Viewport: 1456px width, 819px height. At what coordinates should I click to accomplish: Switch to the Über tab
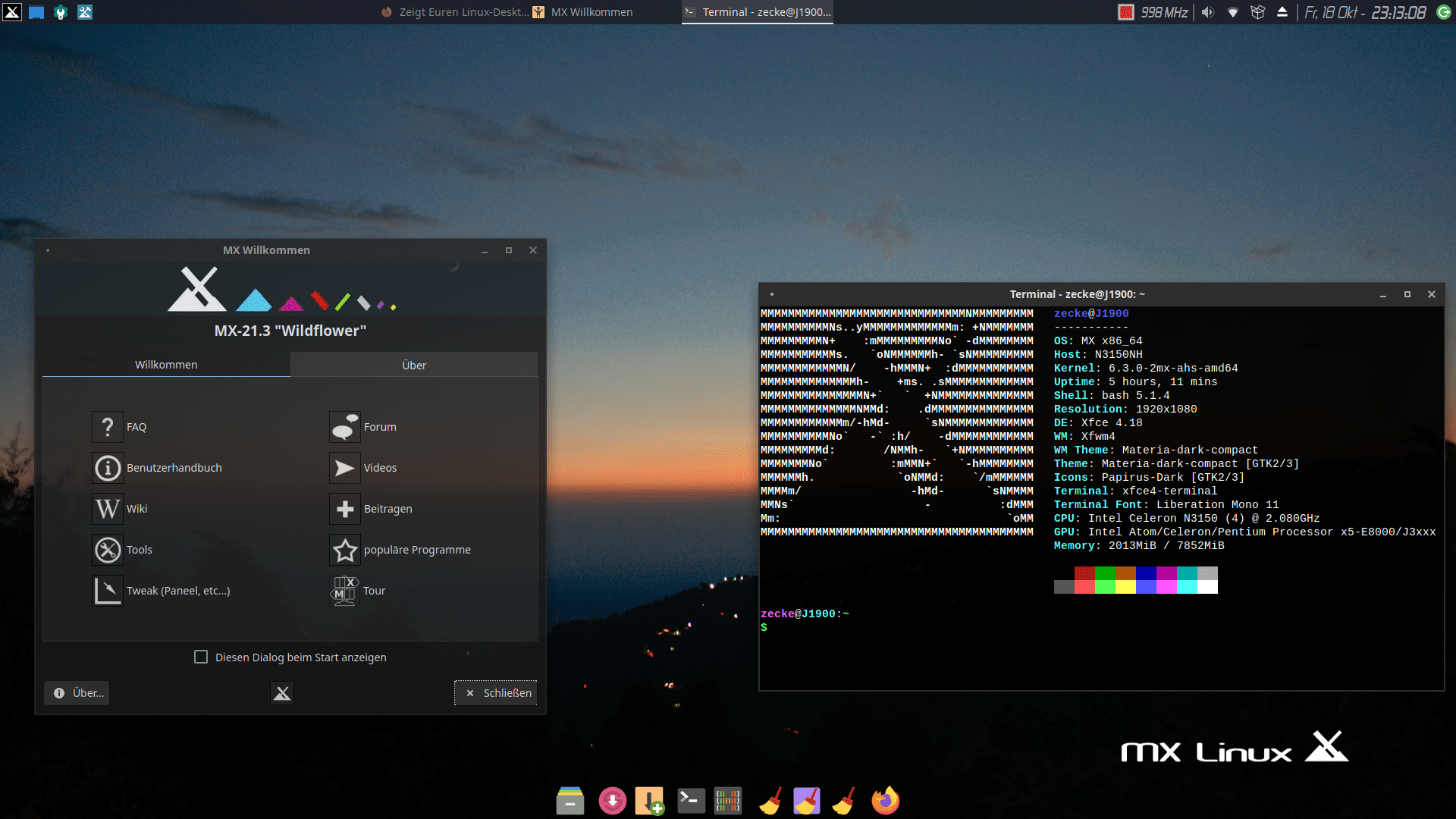point(414,365)
